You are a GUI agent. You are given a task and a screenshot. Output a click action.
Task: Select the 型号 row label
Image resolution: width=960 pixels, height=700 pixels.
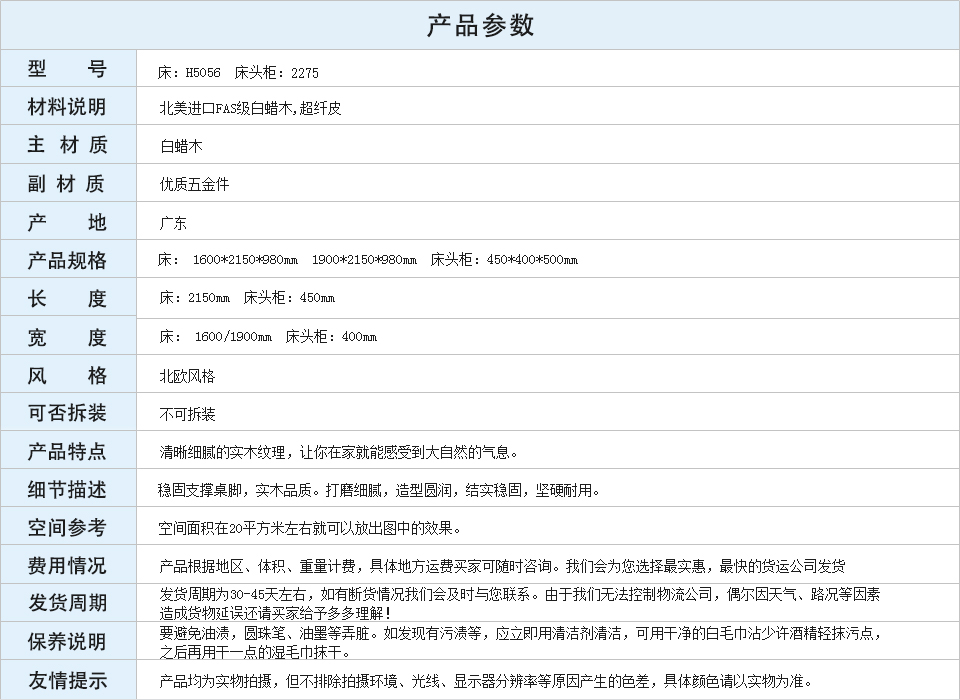tap(67, 69)
